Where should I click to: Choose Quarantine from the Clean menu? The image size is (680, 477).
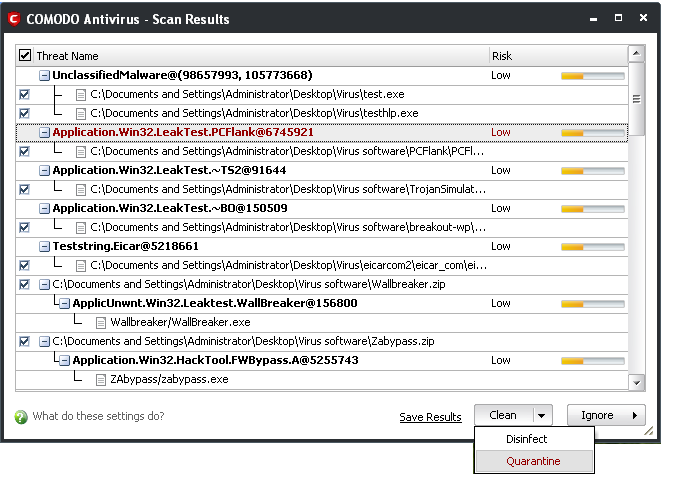click(534, 461)
